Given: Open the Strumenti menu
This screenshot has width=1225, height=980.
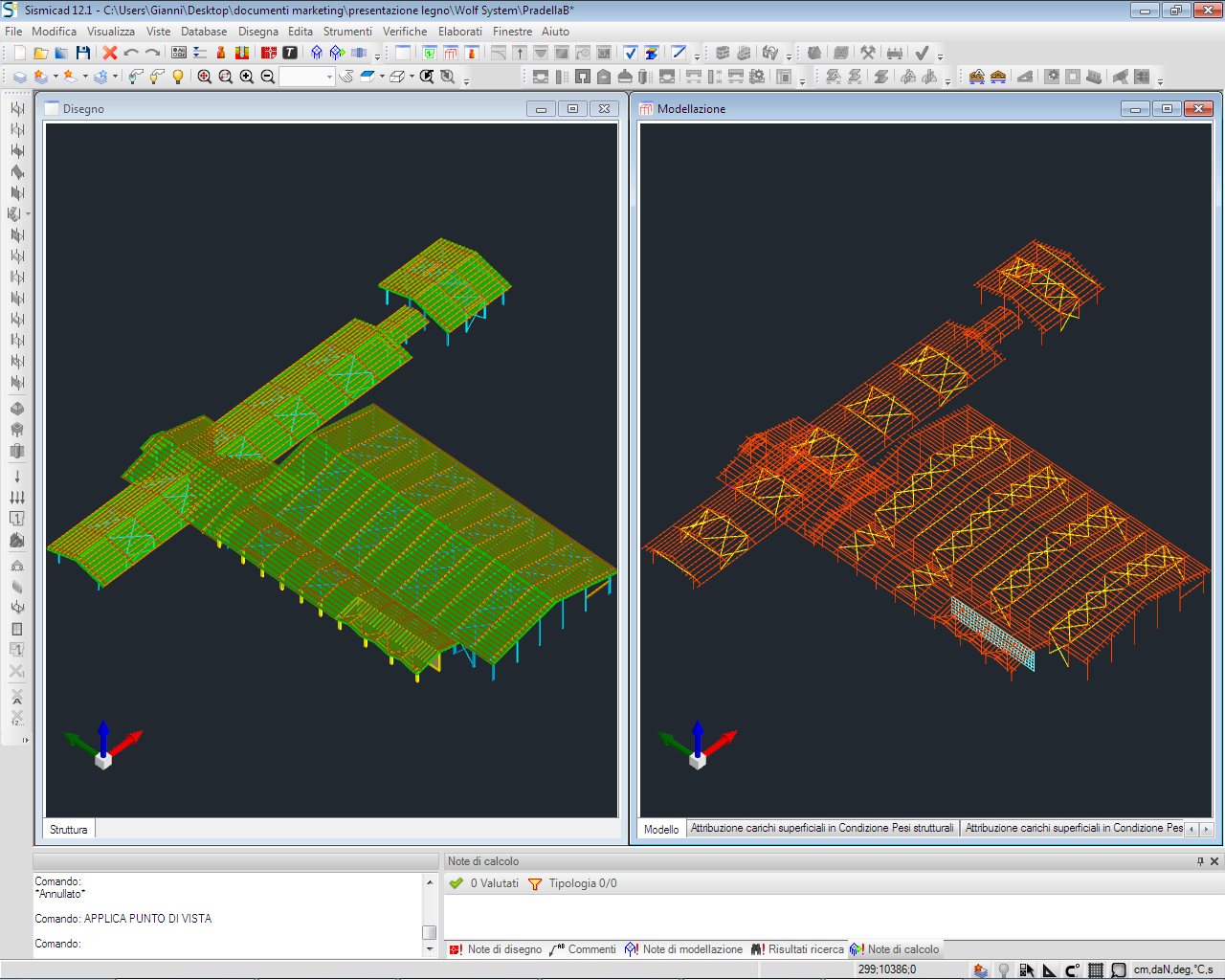Looking at the screenshot, I should 347,32.
